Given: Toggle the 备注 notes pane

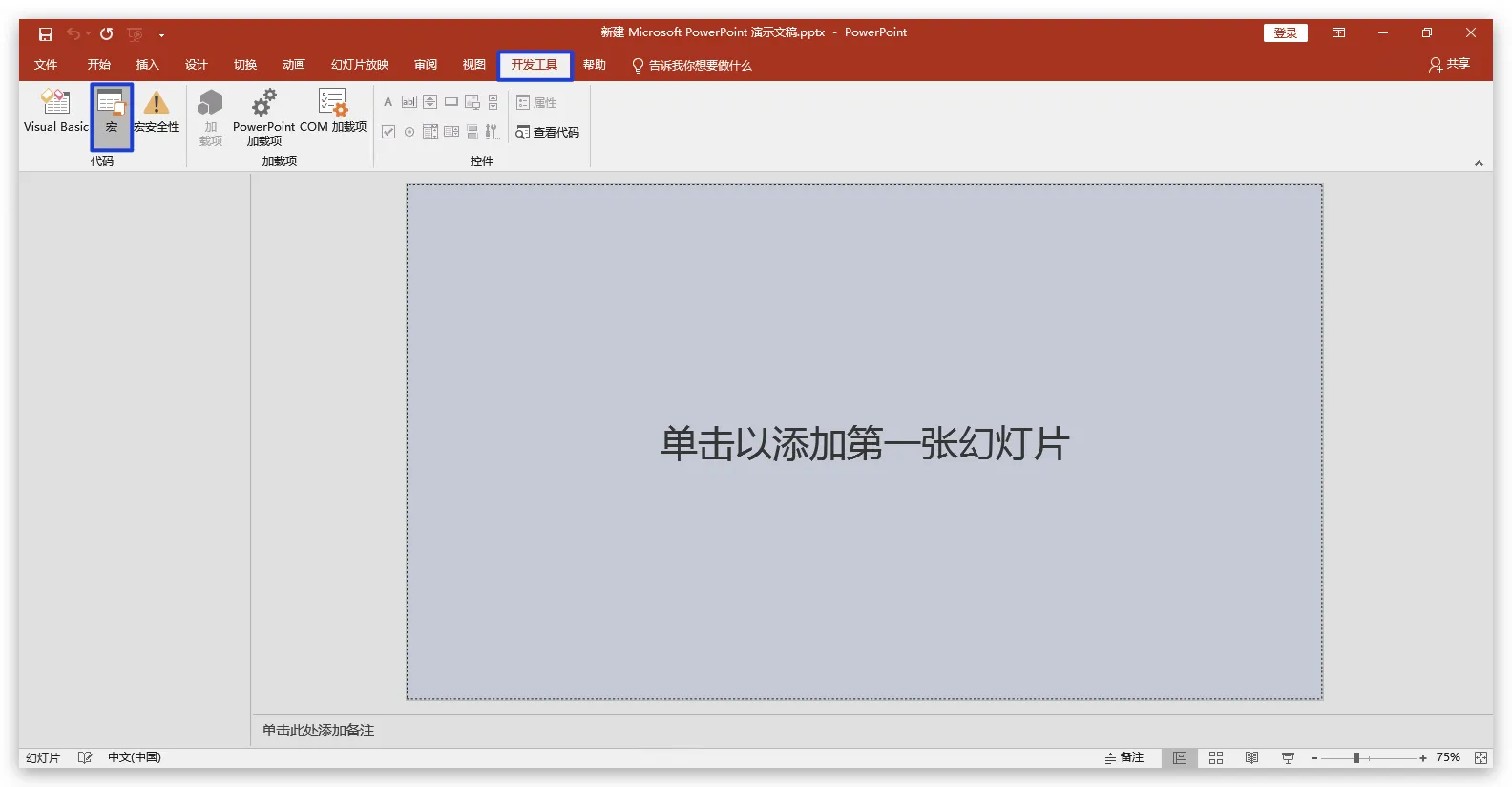Looking at the screenshot, I should coord(1124,757).
